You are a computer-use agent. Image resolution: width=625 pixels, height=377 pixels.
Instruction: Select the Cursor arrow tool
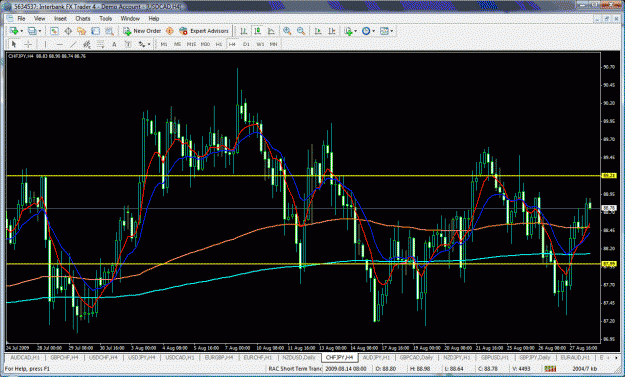(14, 44)
